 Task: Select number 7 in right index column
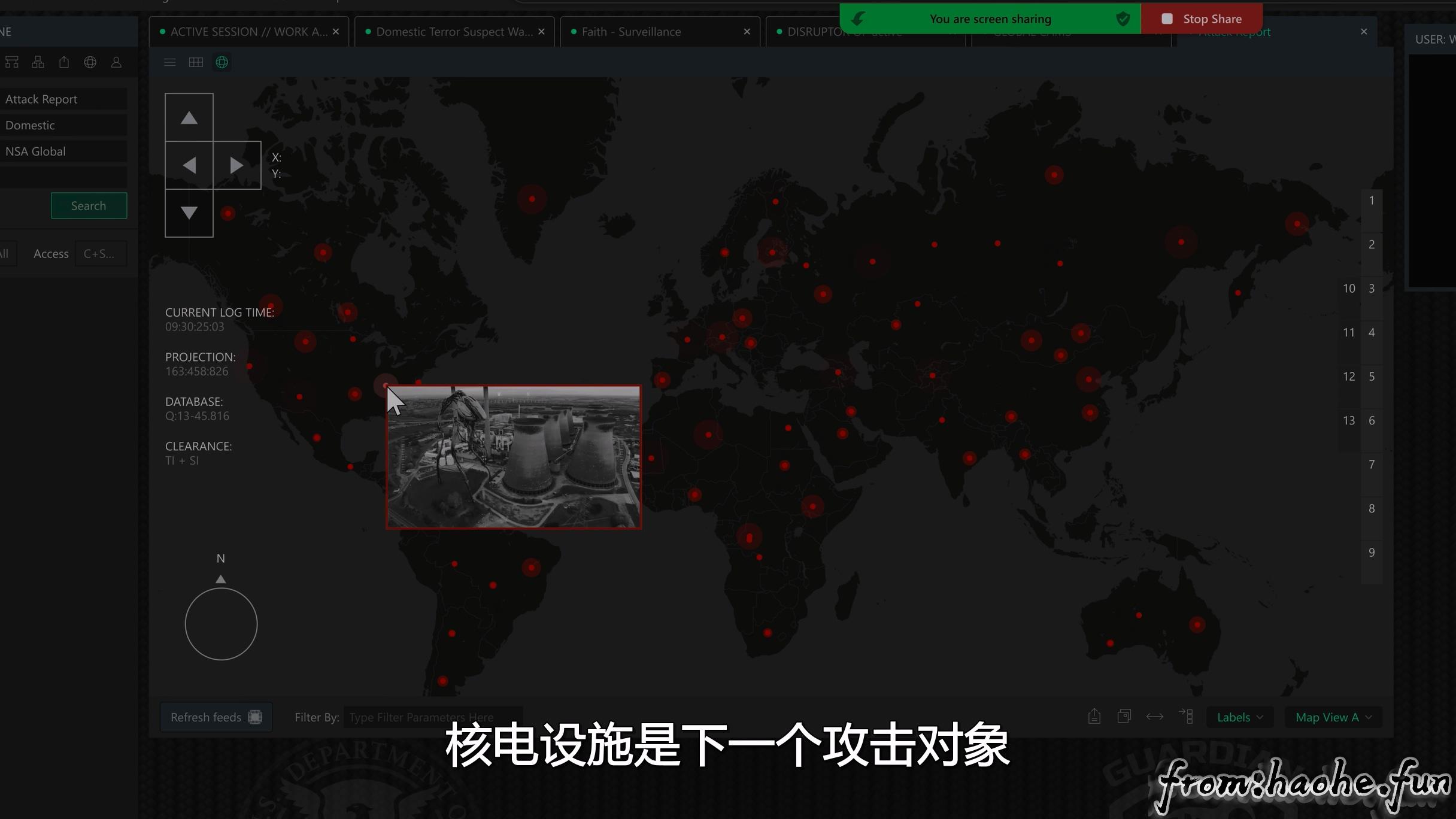tap(1372, 465)
